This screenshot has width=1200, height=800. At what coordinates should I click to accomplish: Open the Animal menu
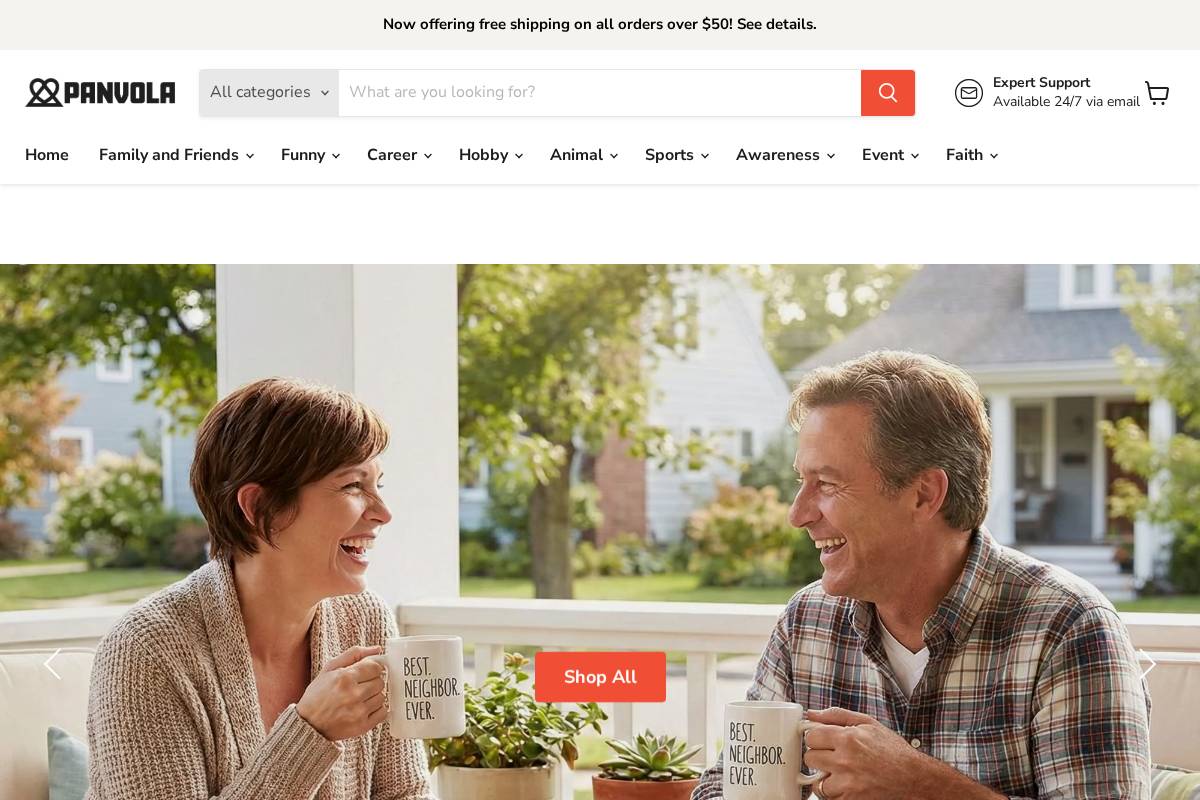tap(583, 155)
